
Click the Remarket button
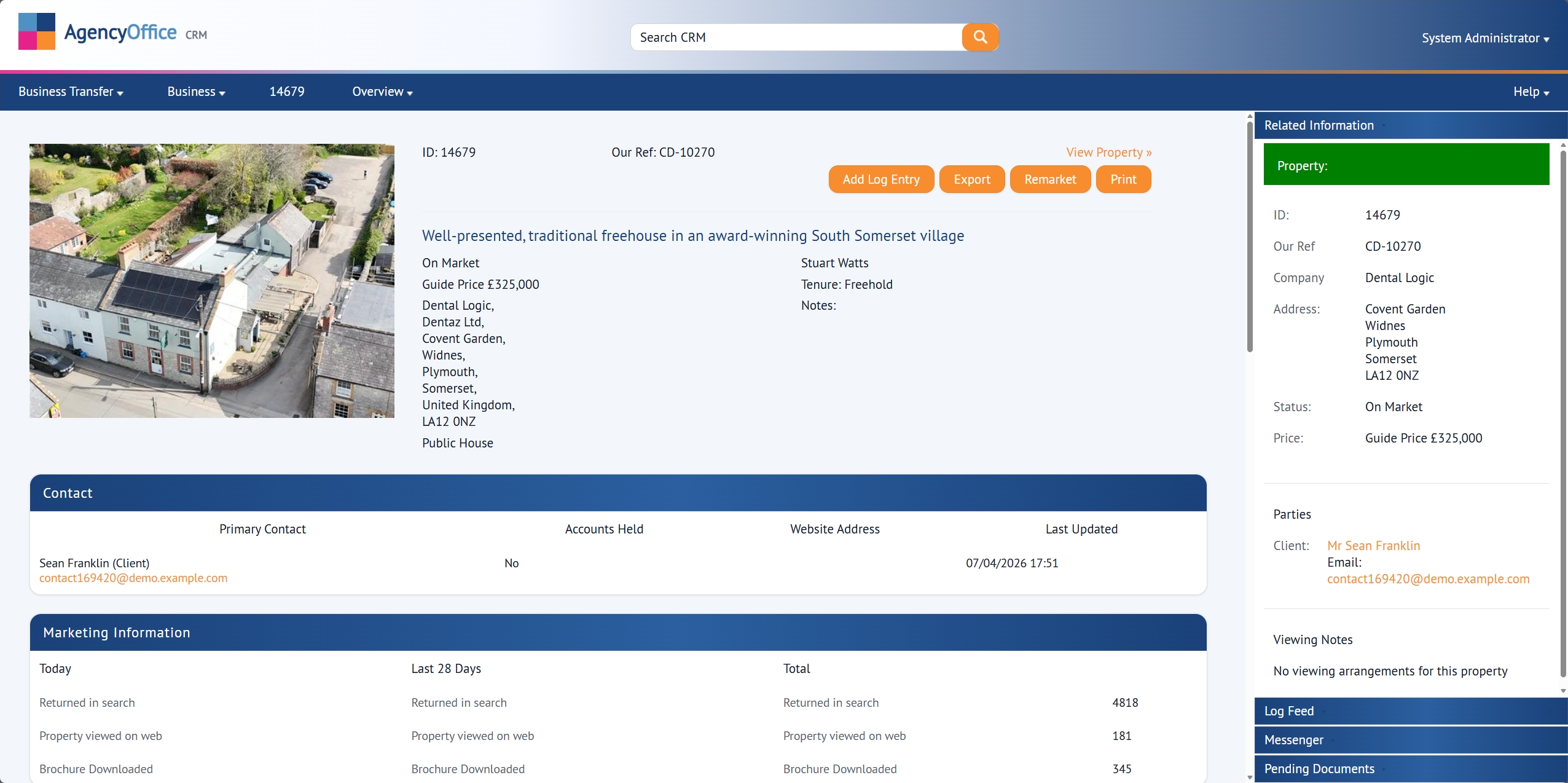(x=1049, y=179)
